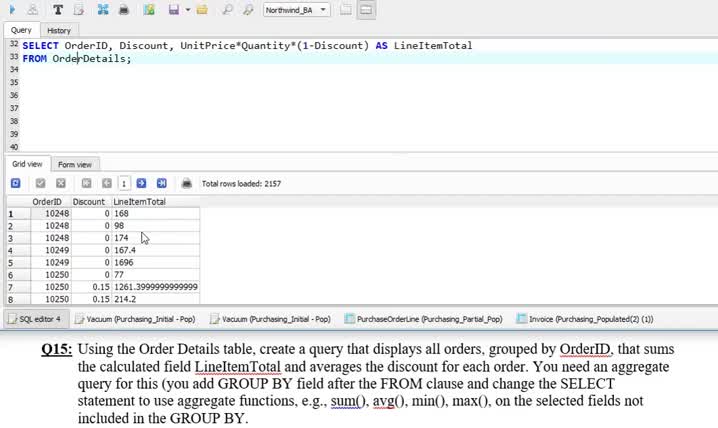Open the Northwind_BA database dropdown
The image size is (718, 428).
pos(294,10)
